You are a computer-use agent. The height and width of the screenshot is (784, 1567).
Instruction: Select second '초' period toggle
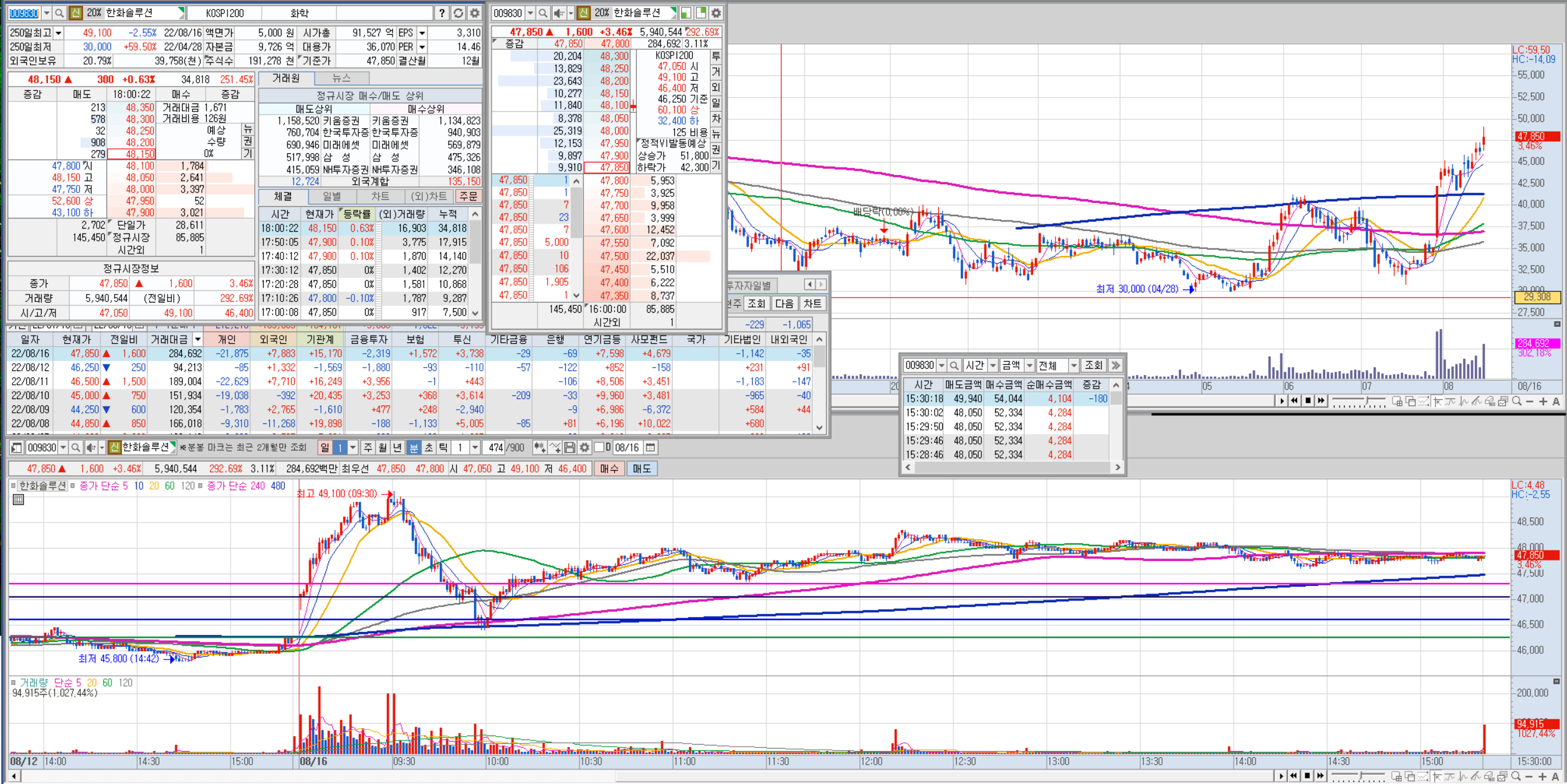[429, 448]
